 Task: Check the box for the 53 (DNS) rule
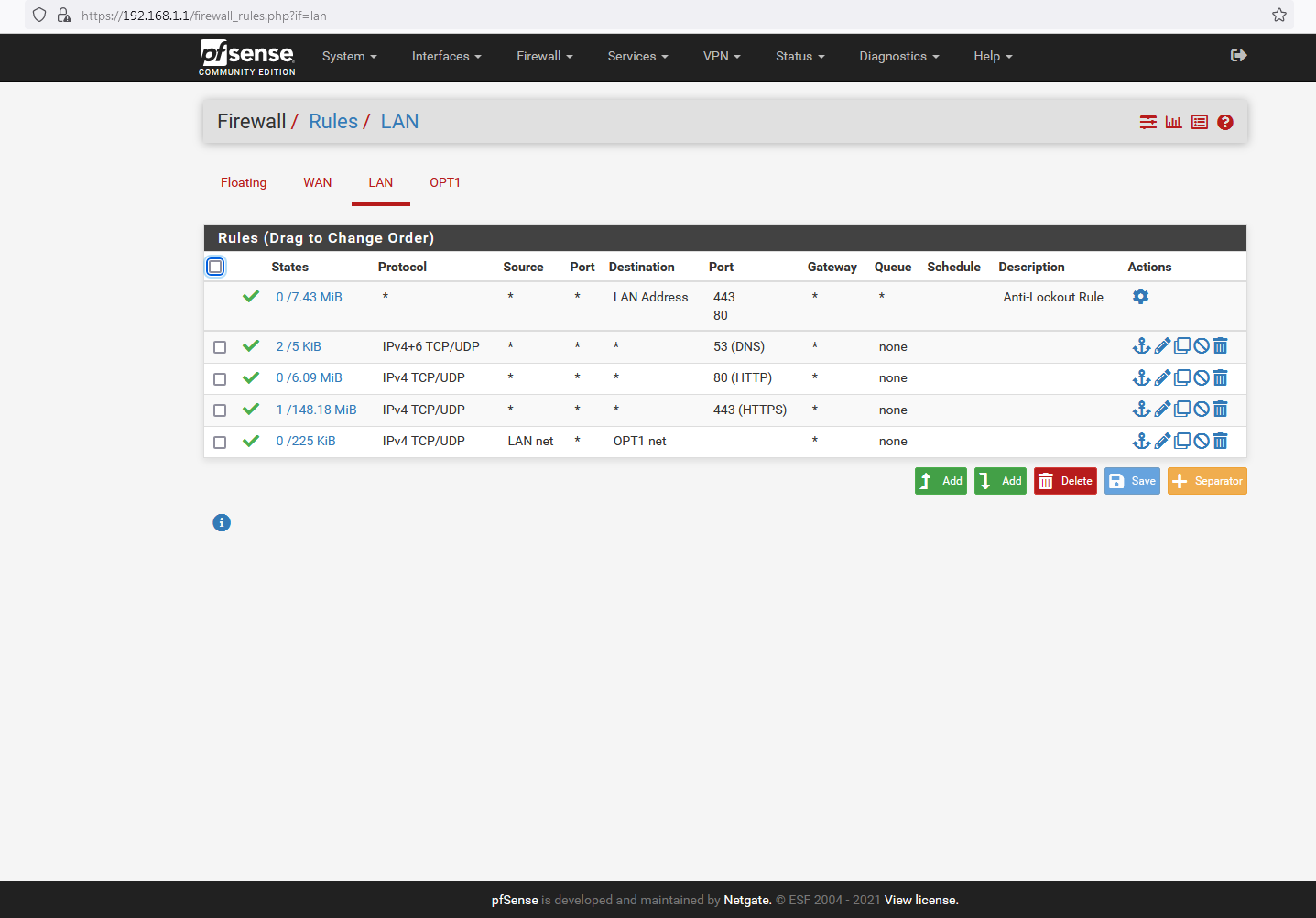pyautogui.click(x=220, y=347)
